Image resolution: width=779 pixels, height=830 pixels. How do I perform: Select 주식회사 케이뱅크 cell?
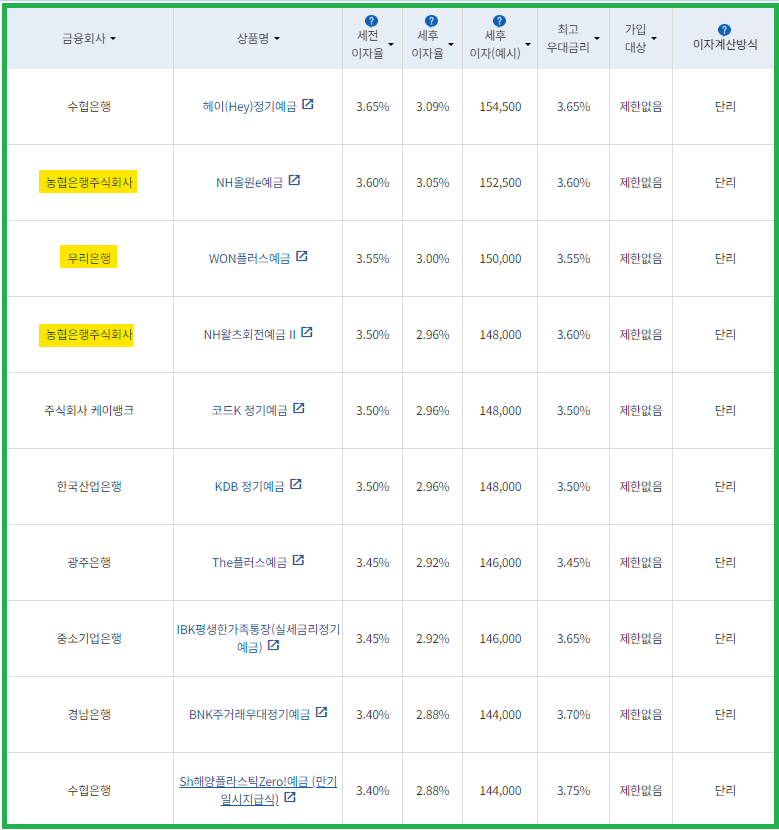89,411
